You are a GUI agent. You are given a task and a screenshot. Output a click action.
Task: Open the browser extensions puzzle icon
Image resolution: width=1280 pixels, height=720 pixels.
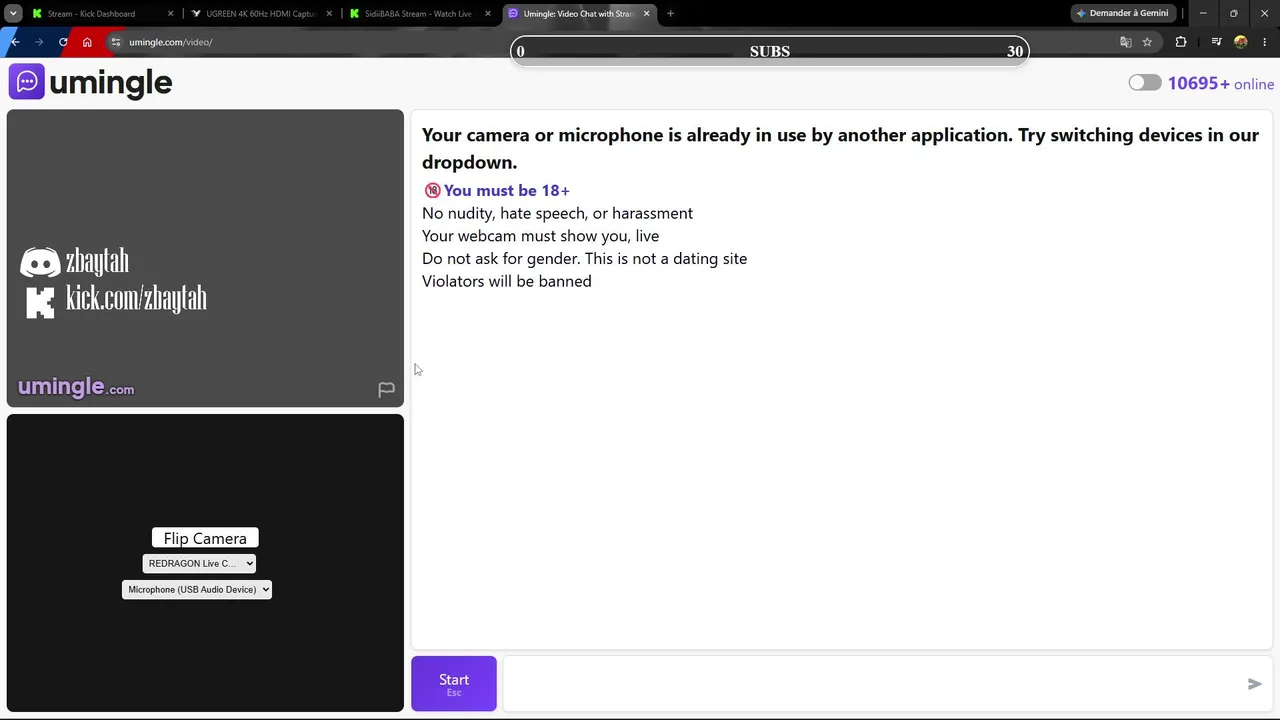coord(1181,42)
